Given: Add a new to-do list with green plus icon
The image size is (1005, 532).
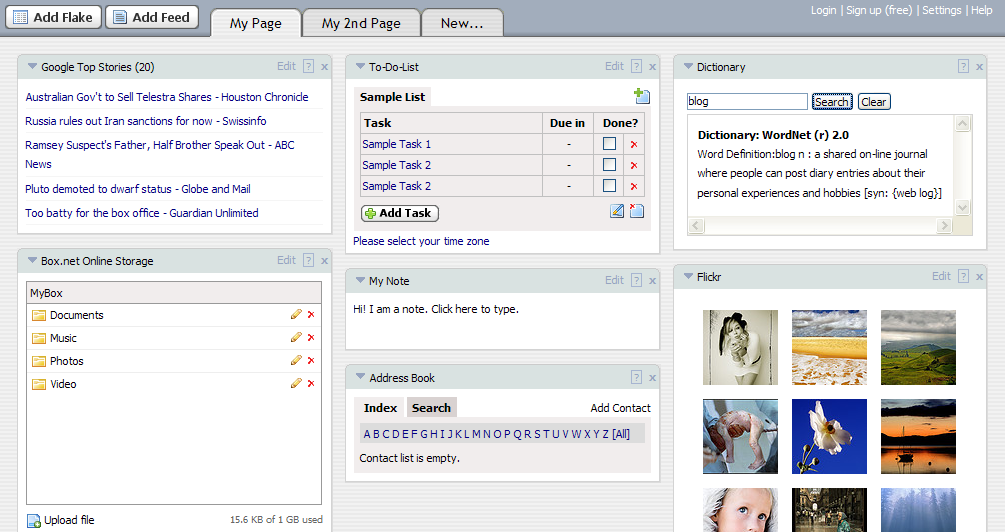Looking at the screenshot, I should pyautogui.click(x=642, y=96).
